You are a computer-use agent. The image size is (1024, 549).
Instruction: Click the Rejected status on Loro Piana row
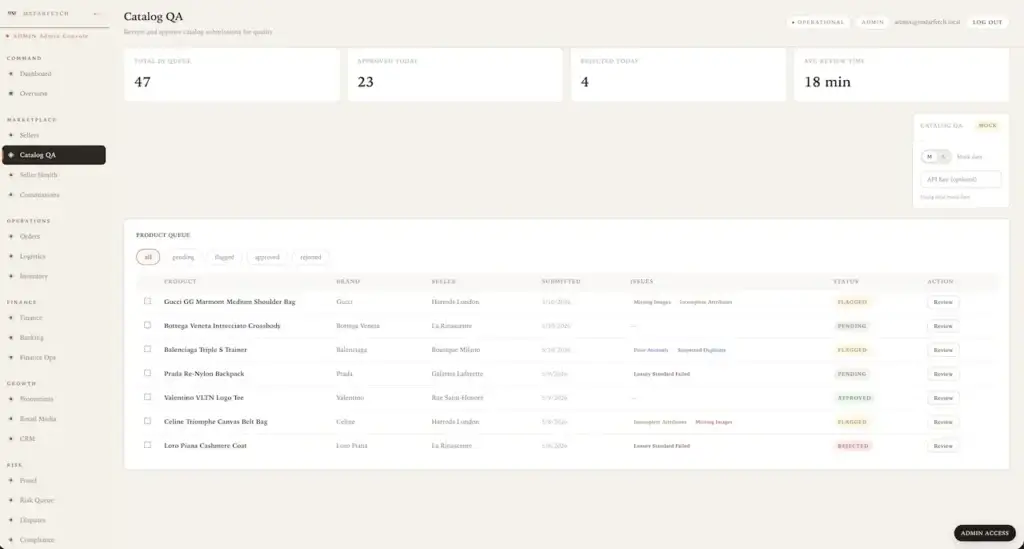click(x=853, y=446)
